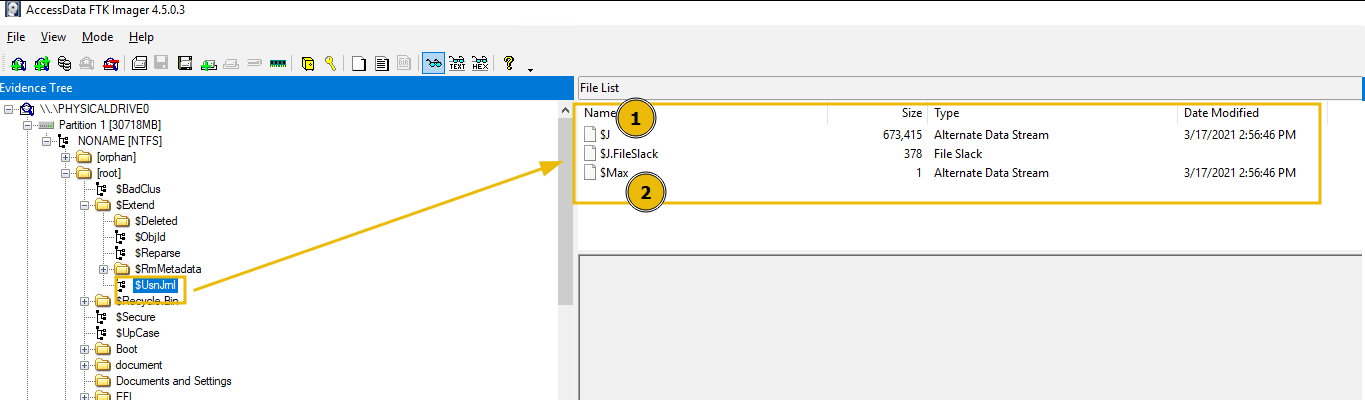Click the Create Custom Content Image icon
Screen dimensions: 1365x400
(x=232, y=63)
